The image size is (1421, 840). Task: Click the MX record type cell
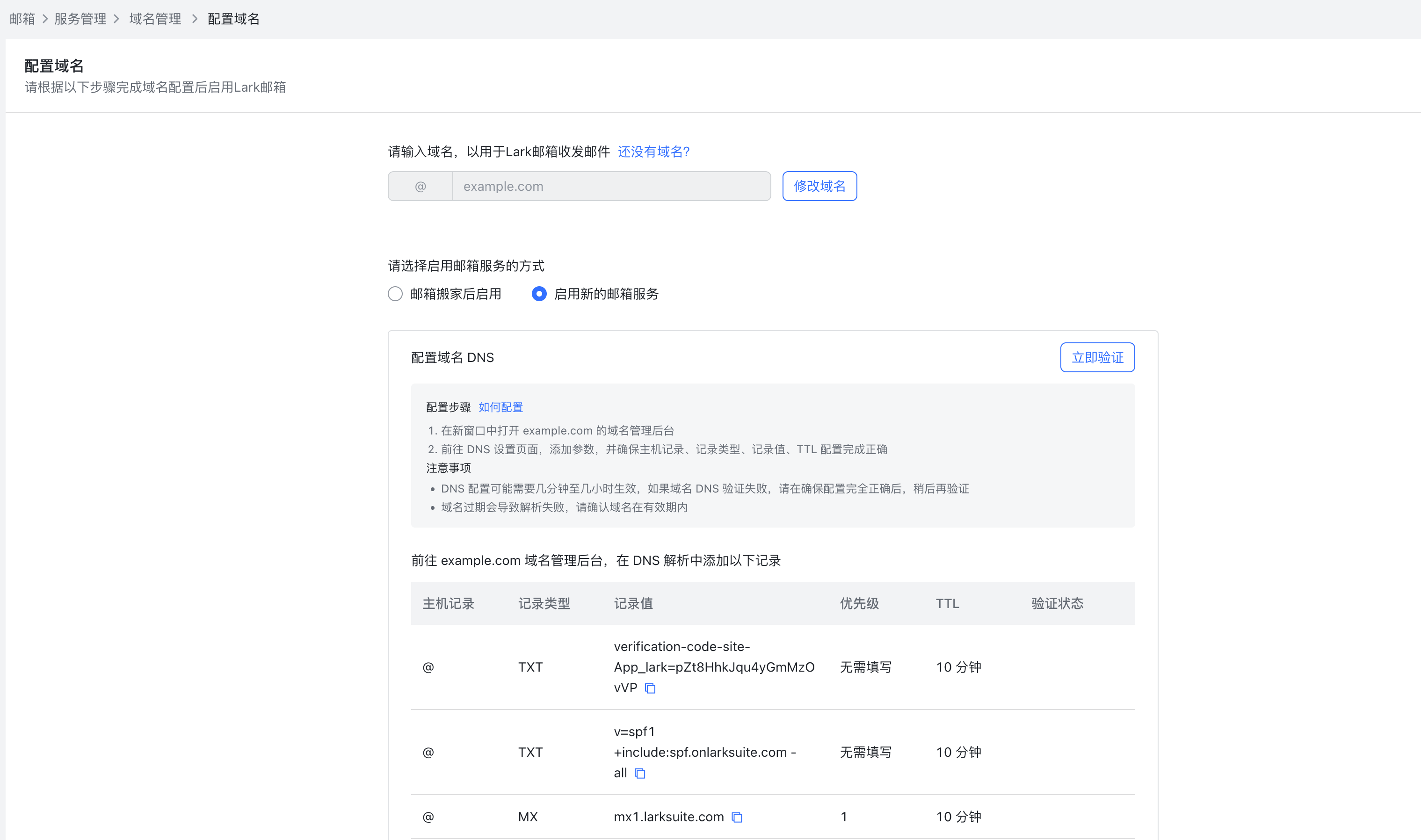(x=528, y=817)
